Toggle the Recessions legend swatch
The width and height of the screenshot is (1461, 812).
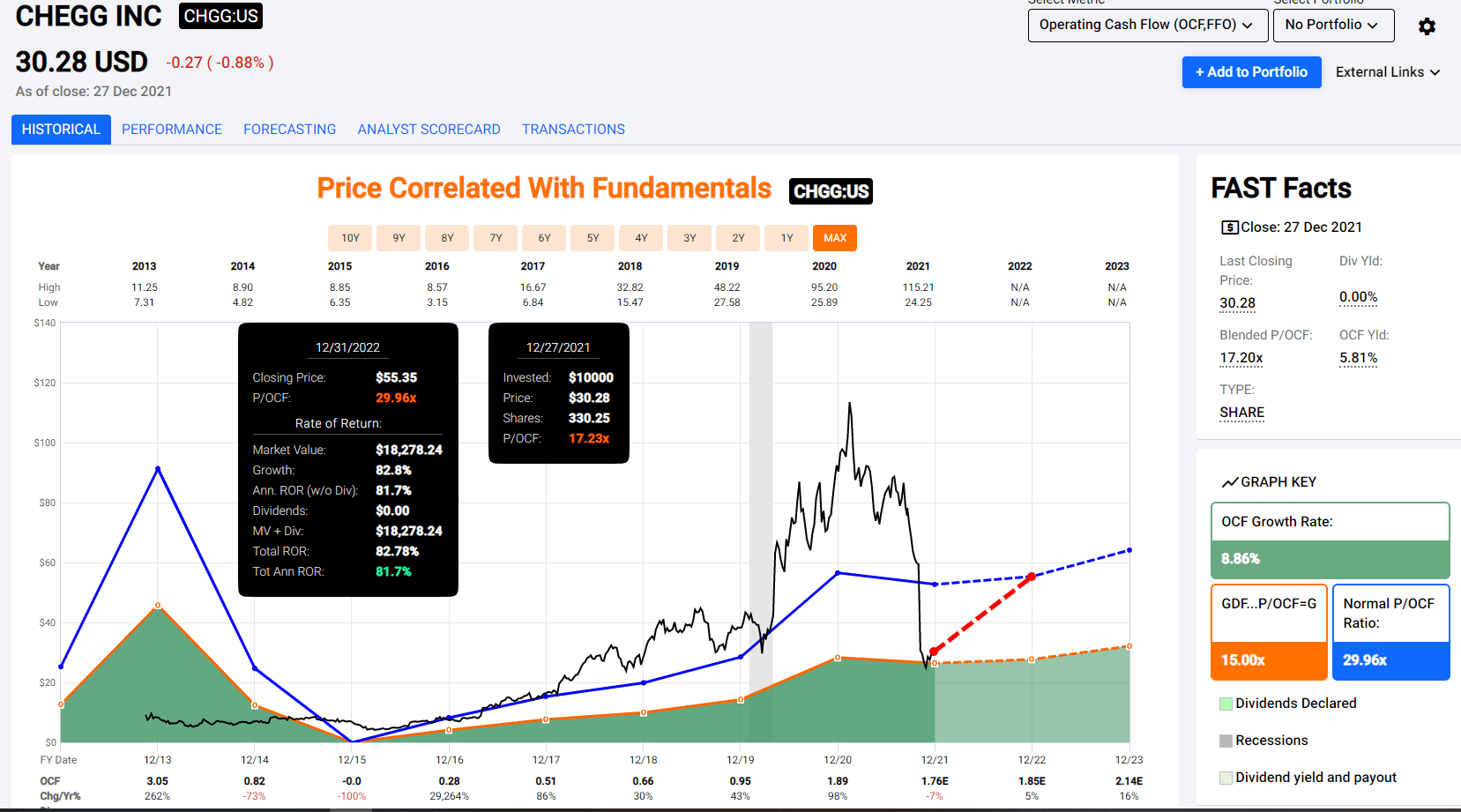[x=1226, y=741]
